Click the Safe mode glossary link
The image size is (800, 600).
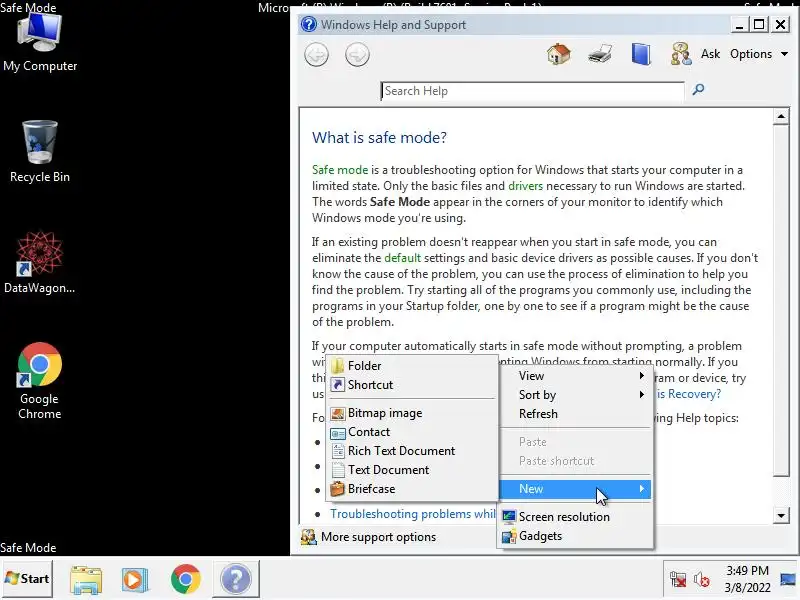click(340, 170)
